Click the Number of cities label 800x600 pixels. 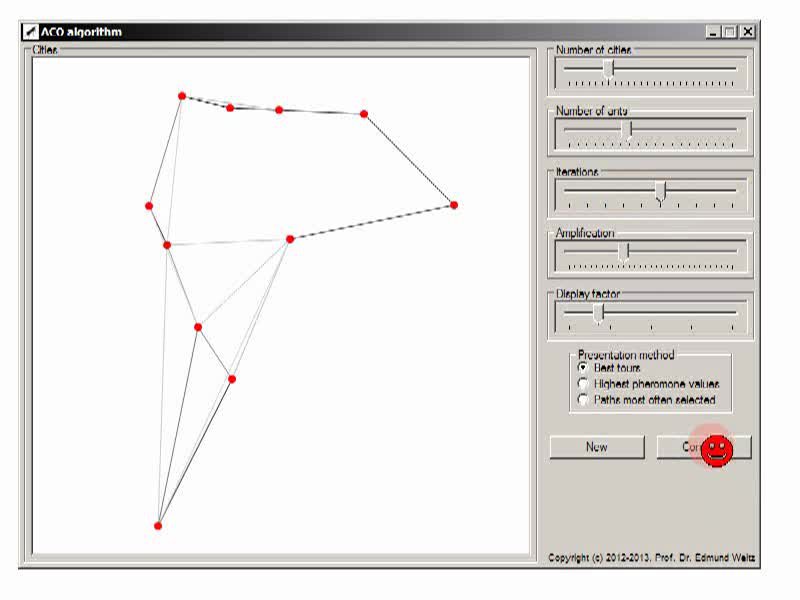click(x=593, y=50)
